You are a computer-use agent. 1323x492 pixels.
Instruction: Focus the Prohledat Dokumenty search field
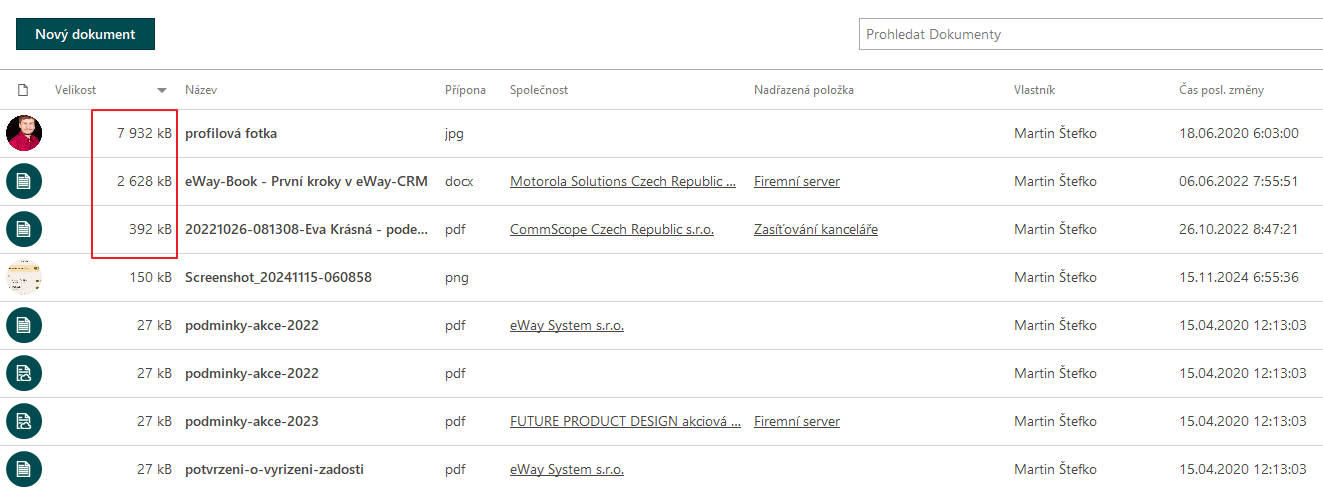click(1091, 34)
